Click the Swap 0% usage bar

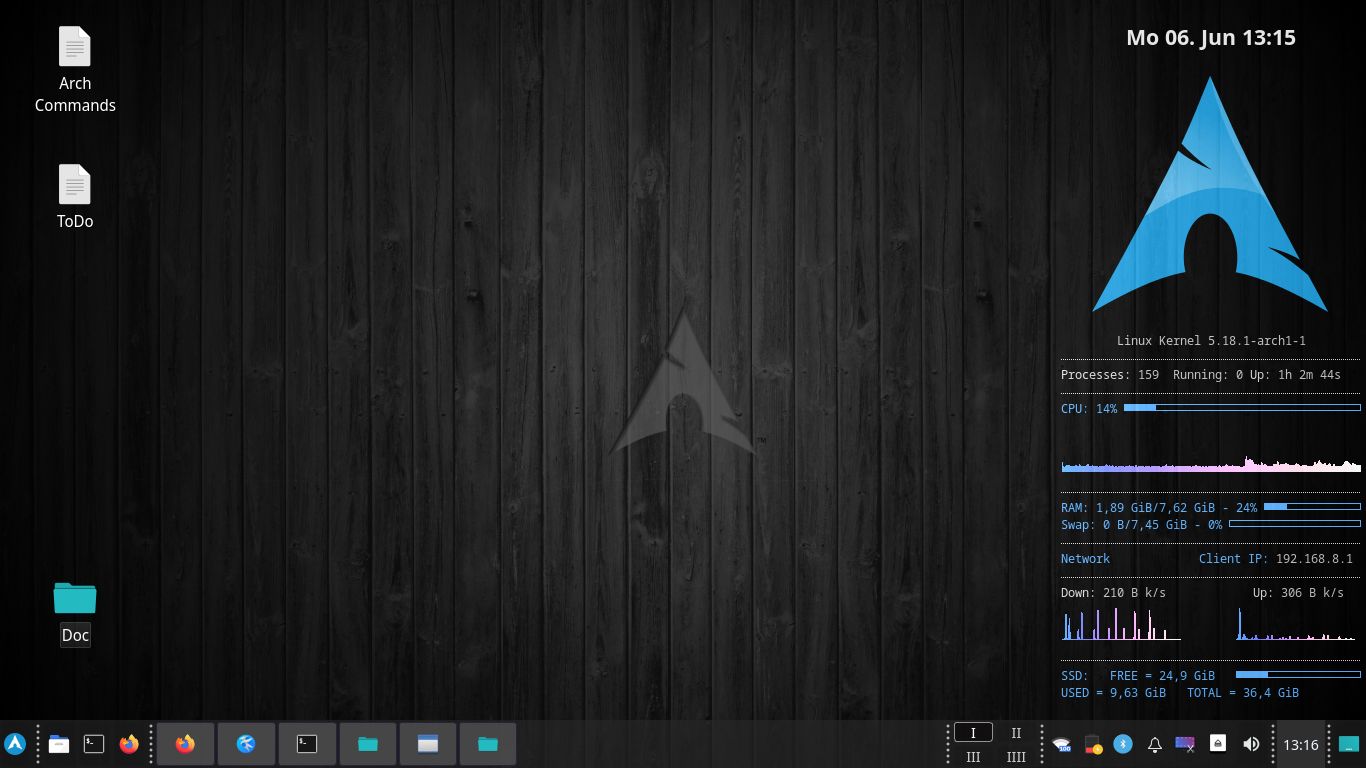tap(1295, 524)
